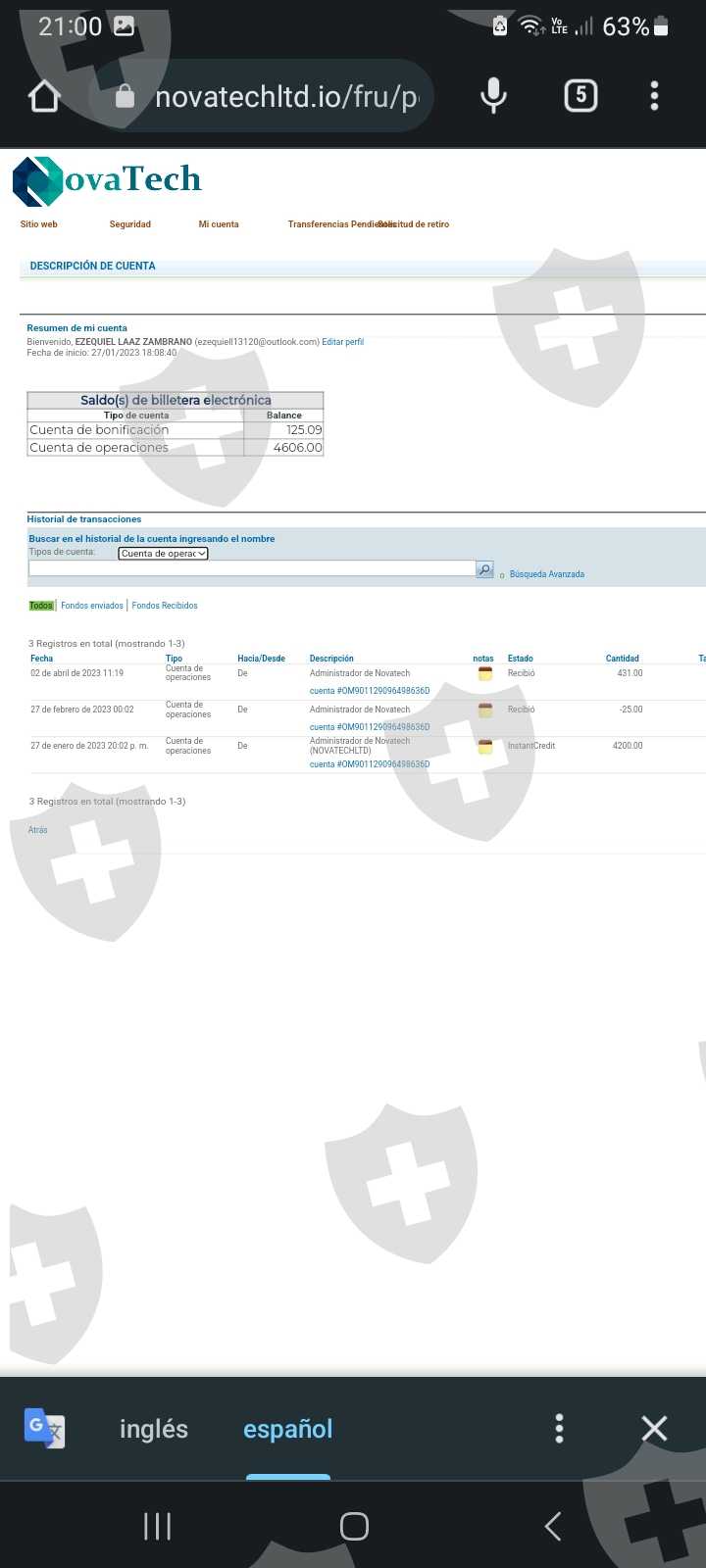Tap the Google Translate icon
The height and width of the screenshot is (1568, 706).
point(44,1428)
